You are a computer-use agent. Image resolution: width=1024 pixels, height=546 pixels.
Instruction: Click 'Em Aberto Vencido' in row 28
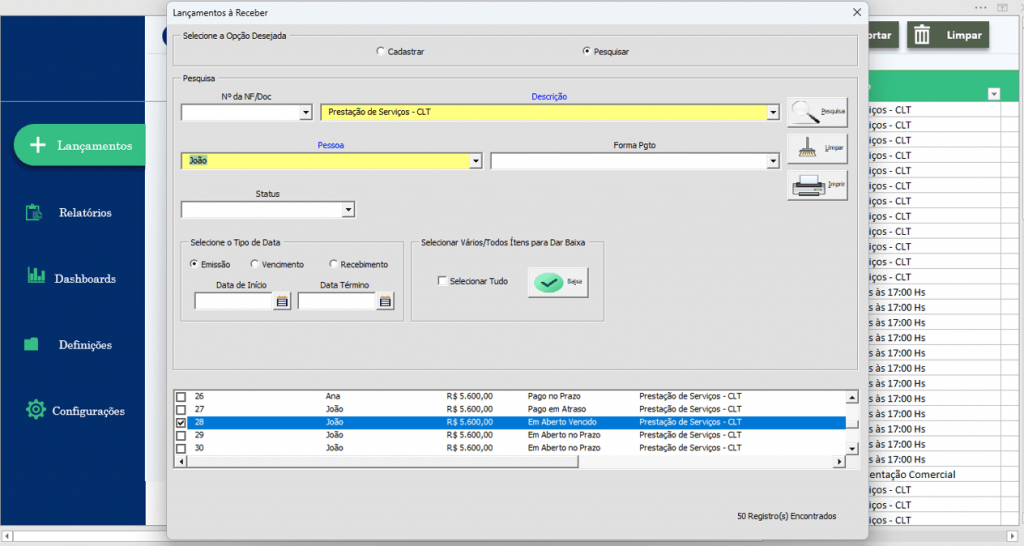tap(562, 423)
